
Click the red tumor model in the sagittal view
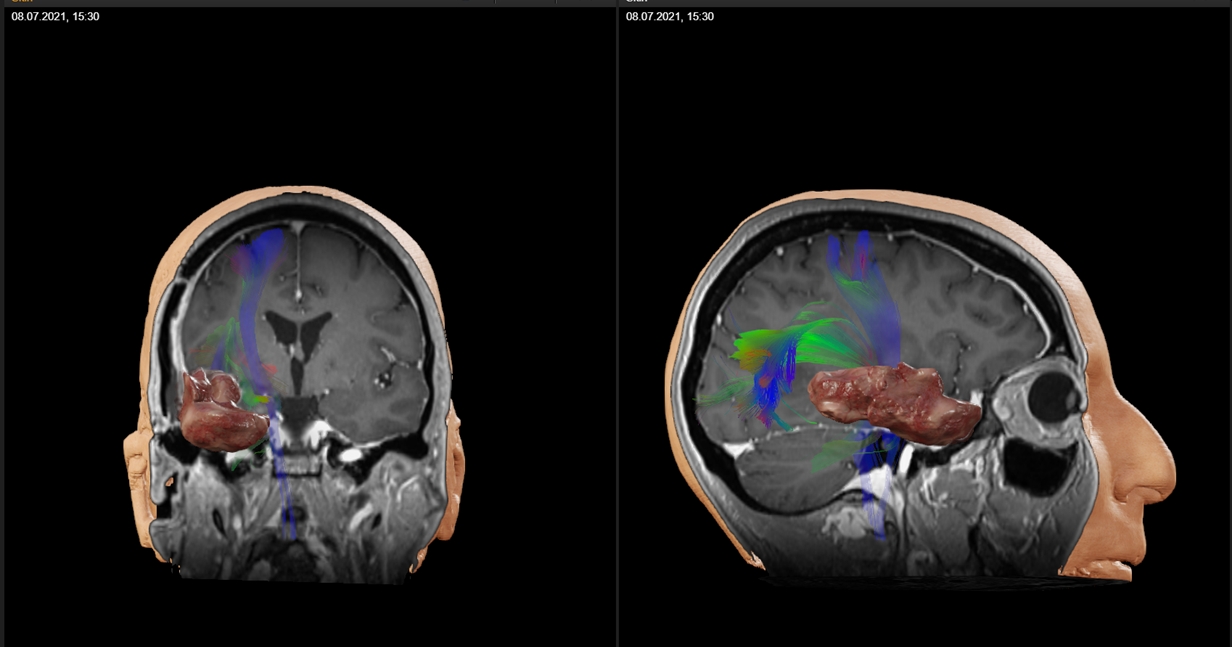coord(888,400)
